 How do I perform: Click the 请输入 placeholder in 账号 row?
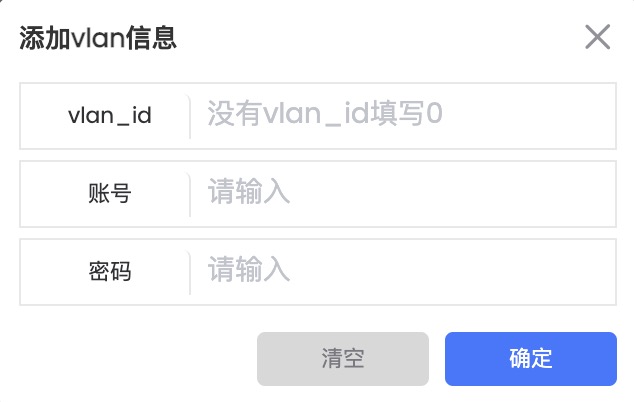[x=249, y=193]
